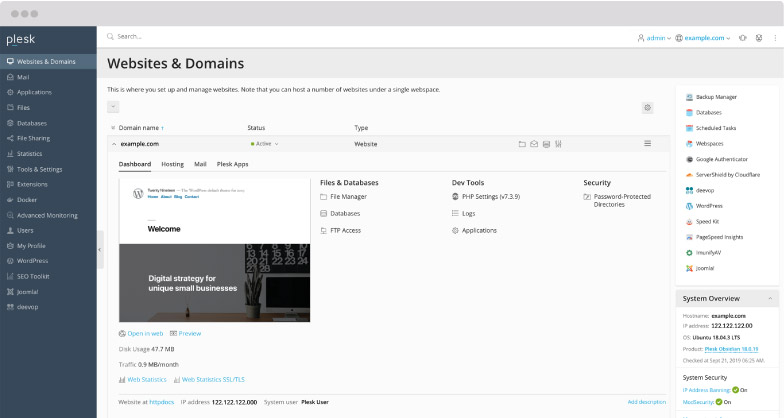Collapse the System Overview panel
The width and height of the screenshot is (784, 418).
pyautogui.click(x=769, y=298)
